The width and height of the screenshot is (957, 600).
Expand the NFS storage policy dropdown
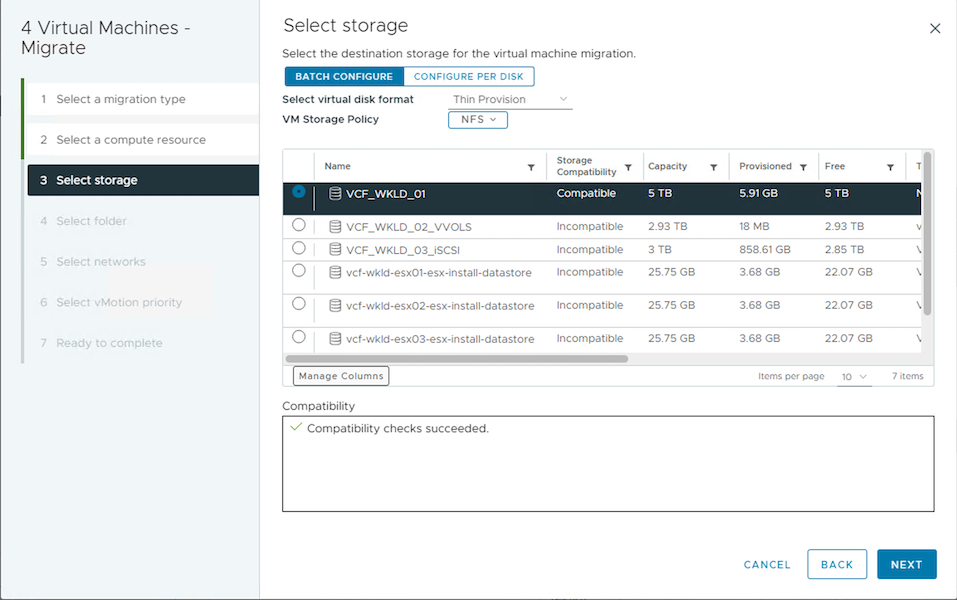coord(478,120)
